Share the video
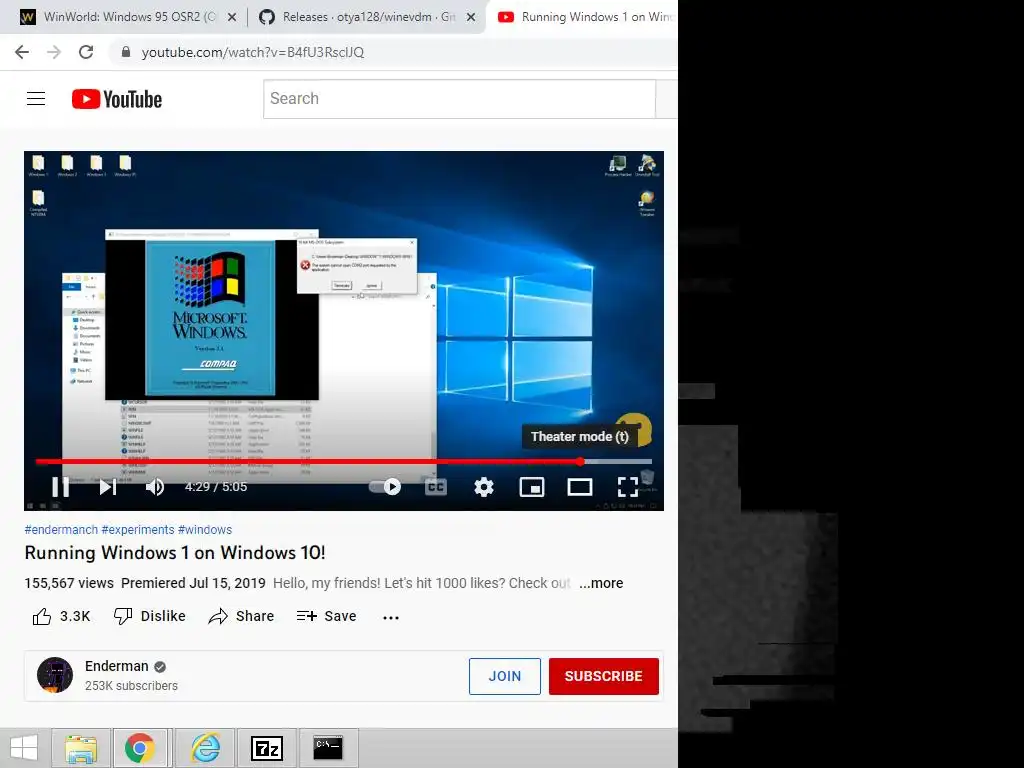The width and height of the screenshot is (1024, 768). point(241,616)
